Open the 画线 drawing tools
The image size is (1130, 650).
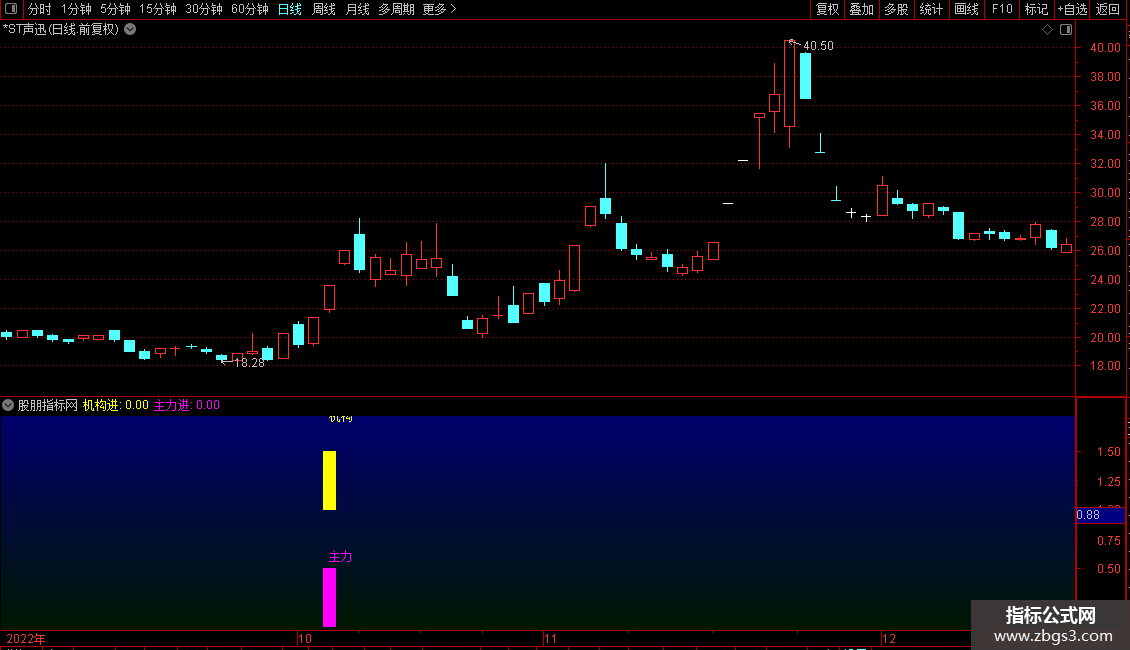[x=966, y=9]
